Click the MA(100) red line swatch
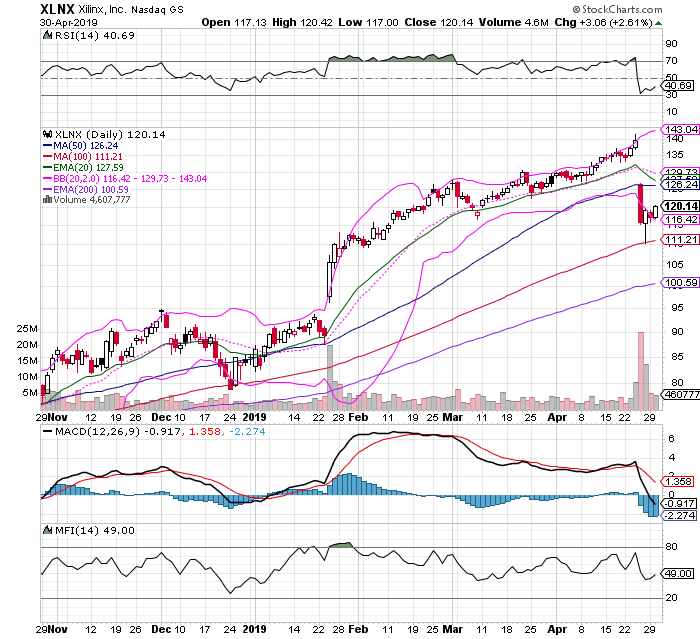 coord(47,157)
